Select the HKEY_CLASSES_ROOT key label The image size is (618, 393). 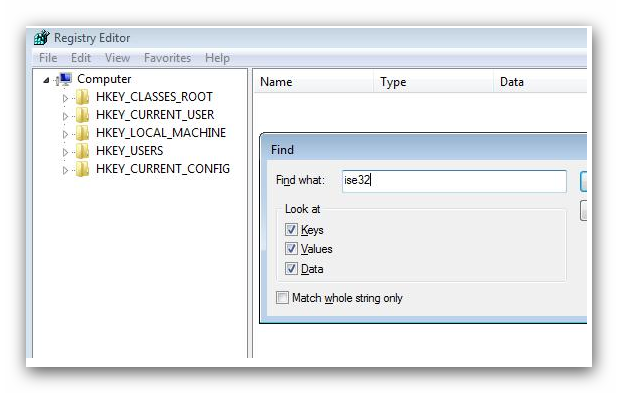[x=154, y=97]
